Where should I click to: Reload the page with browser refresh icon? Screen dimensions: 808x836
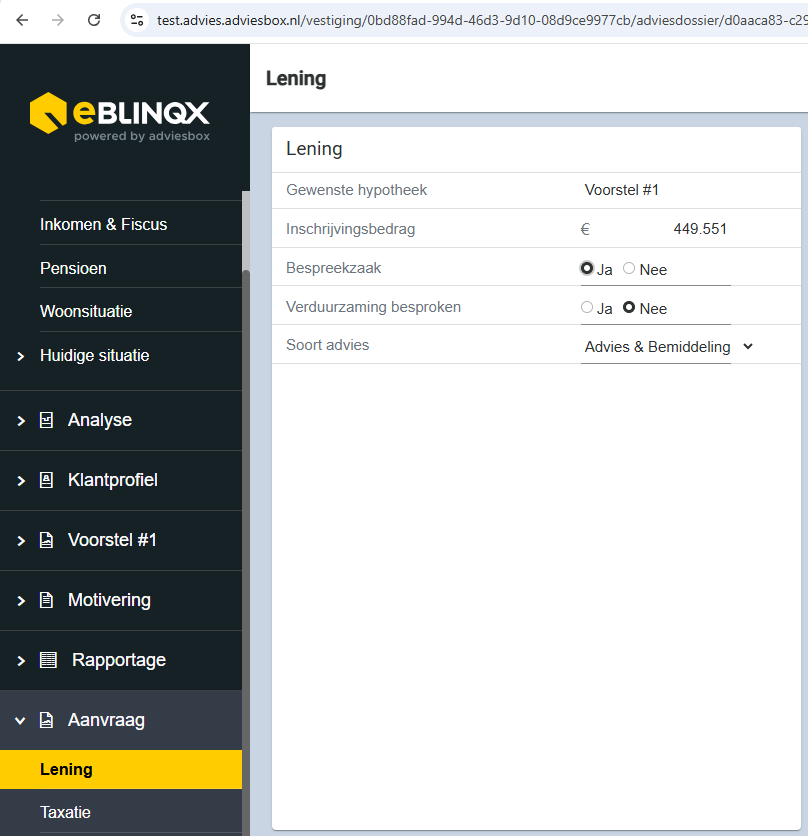coord(94,20)
